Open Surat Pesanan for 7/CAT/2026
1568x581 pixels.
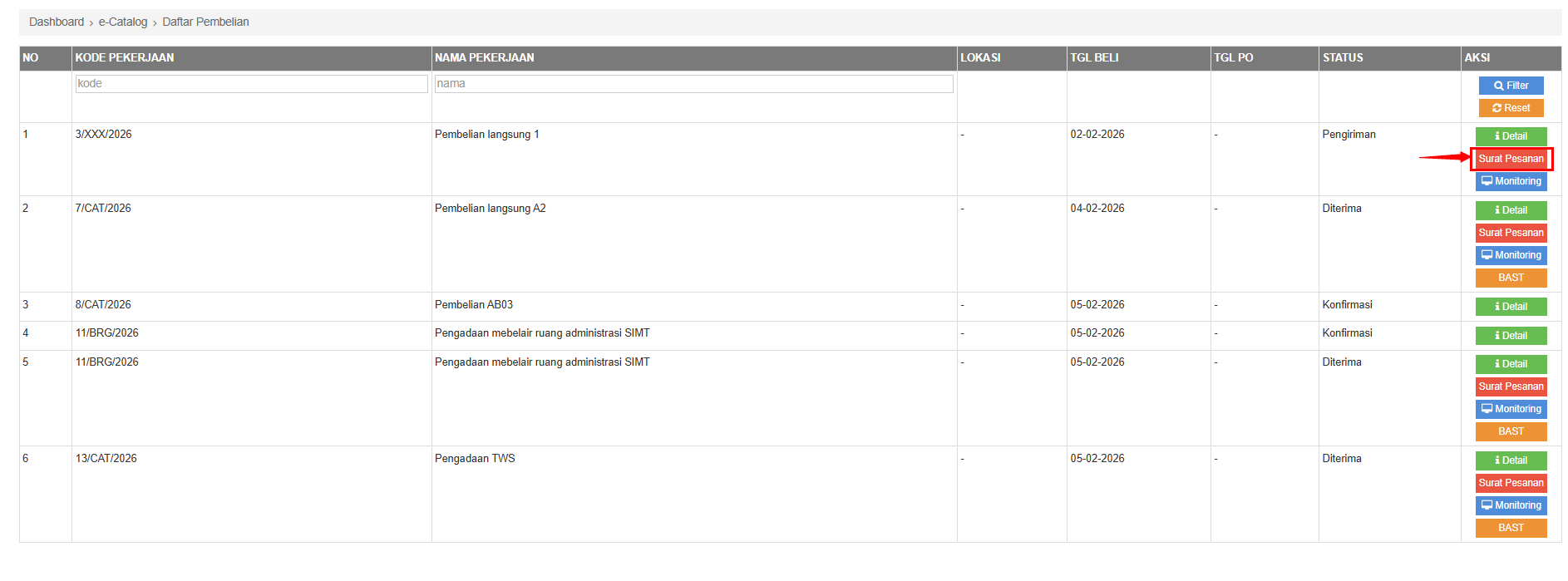[x=1511, y=233]
